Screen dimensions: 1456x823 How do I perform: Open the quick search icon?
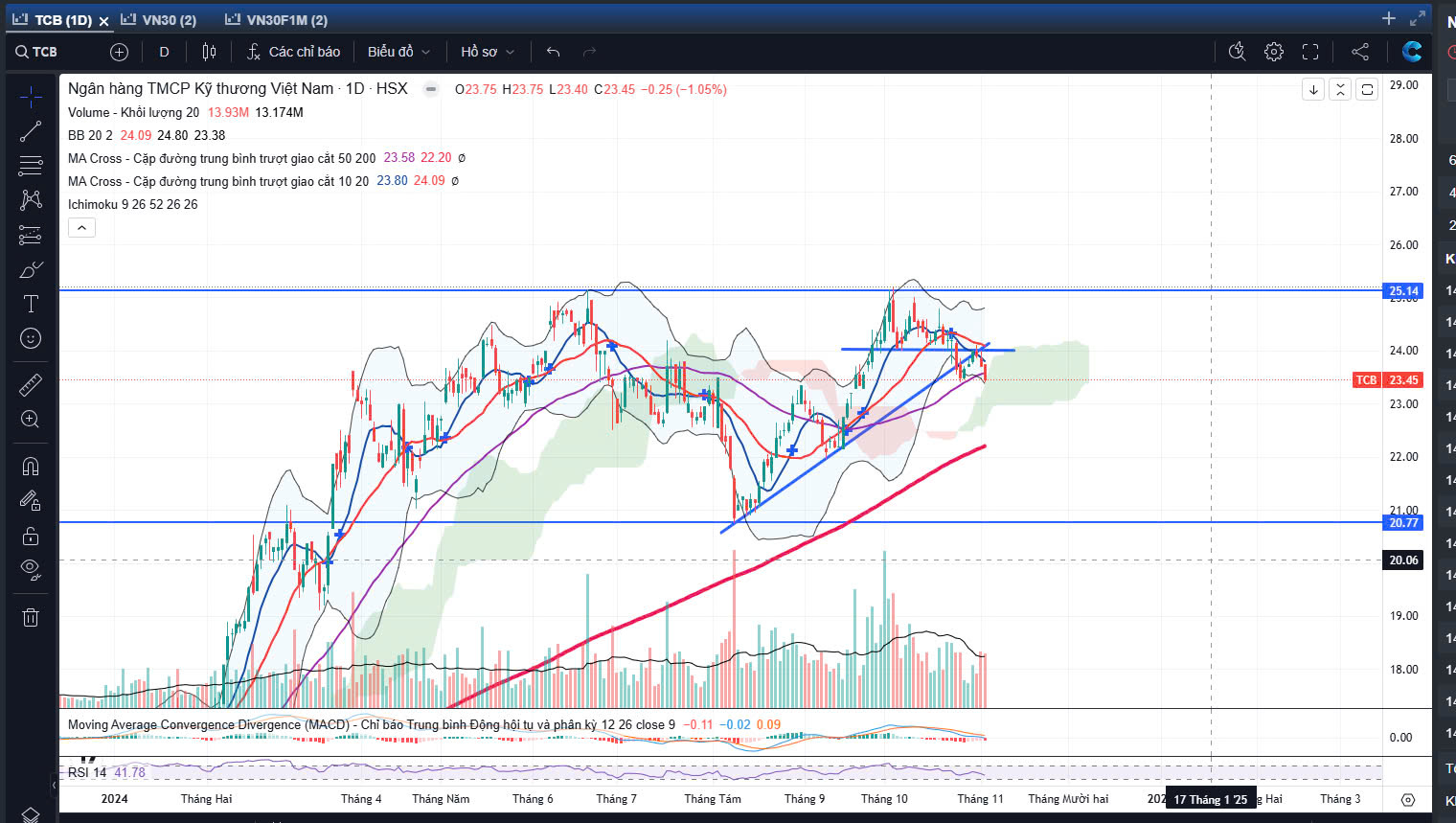coord(1237,52)
